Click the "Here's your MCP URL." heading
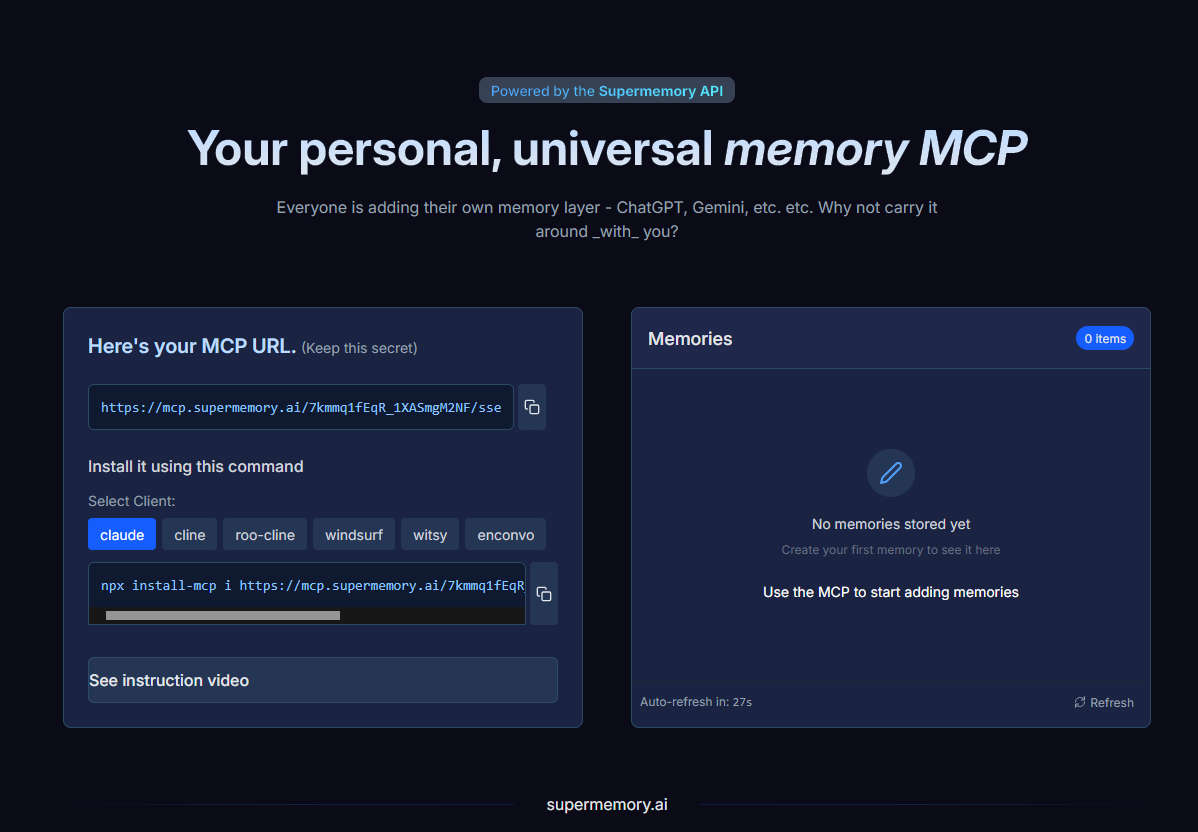This screenshot has width=1198, height=832. [x=192, y=346]
